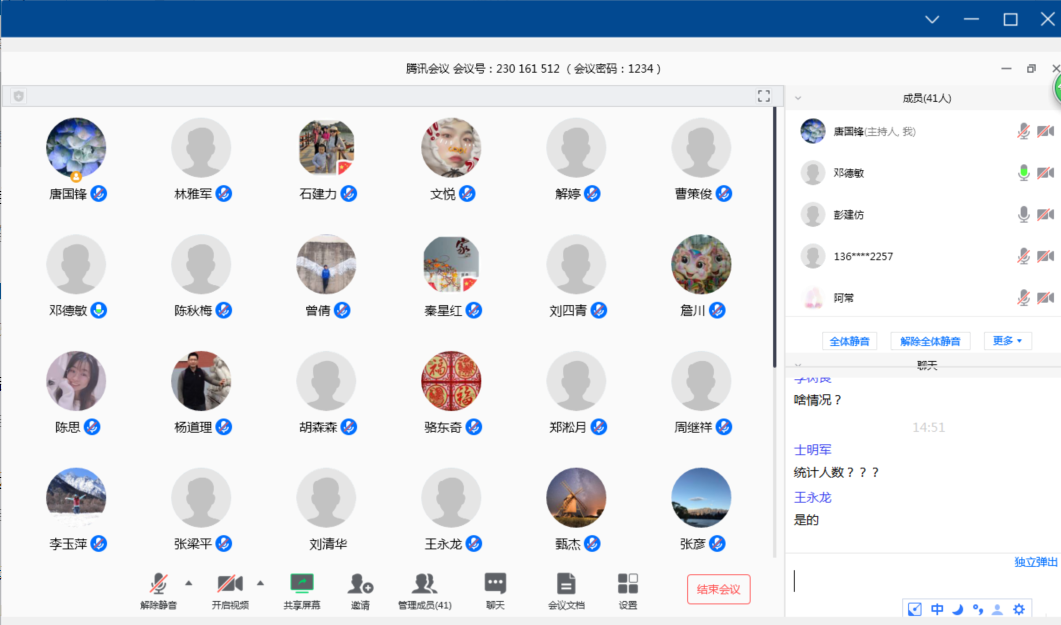Screen dimensions: 1061x625
Task: Toggle the camera for member 136****2257
Action: tap(1045, 256)
